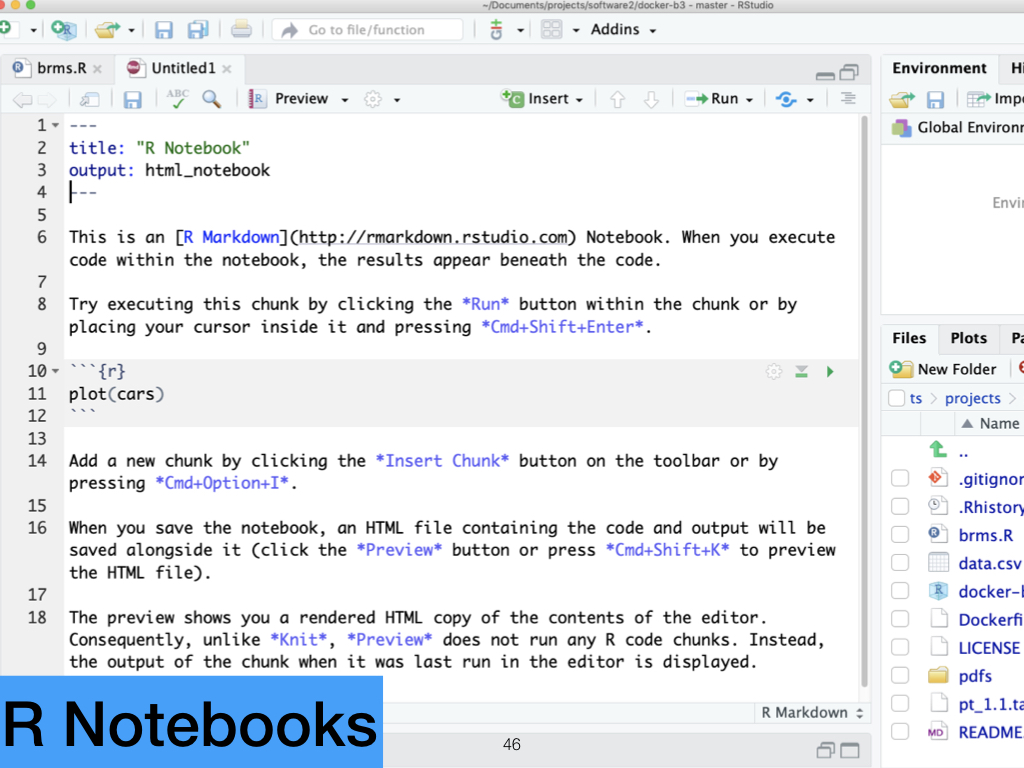Click New Folder button
The height and width of the screenshot is (768, 1024).
943,369
